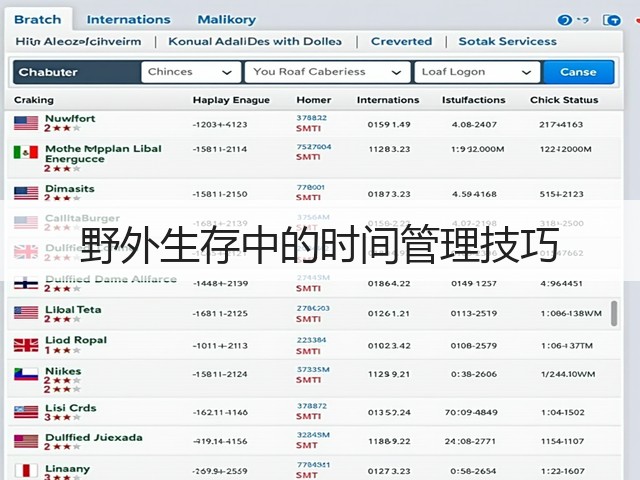Open the Libal Teta entry
The height and width of the screenshot is (480, 640).
[73, 310]
